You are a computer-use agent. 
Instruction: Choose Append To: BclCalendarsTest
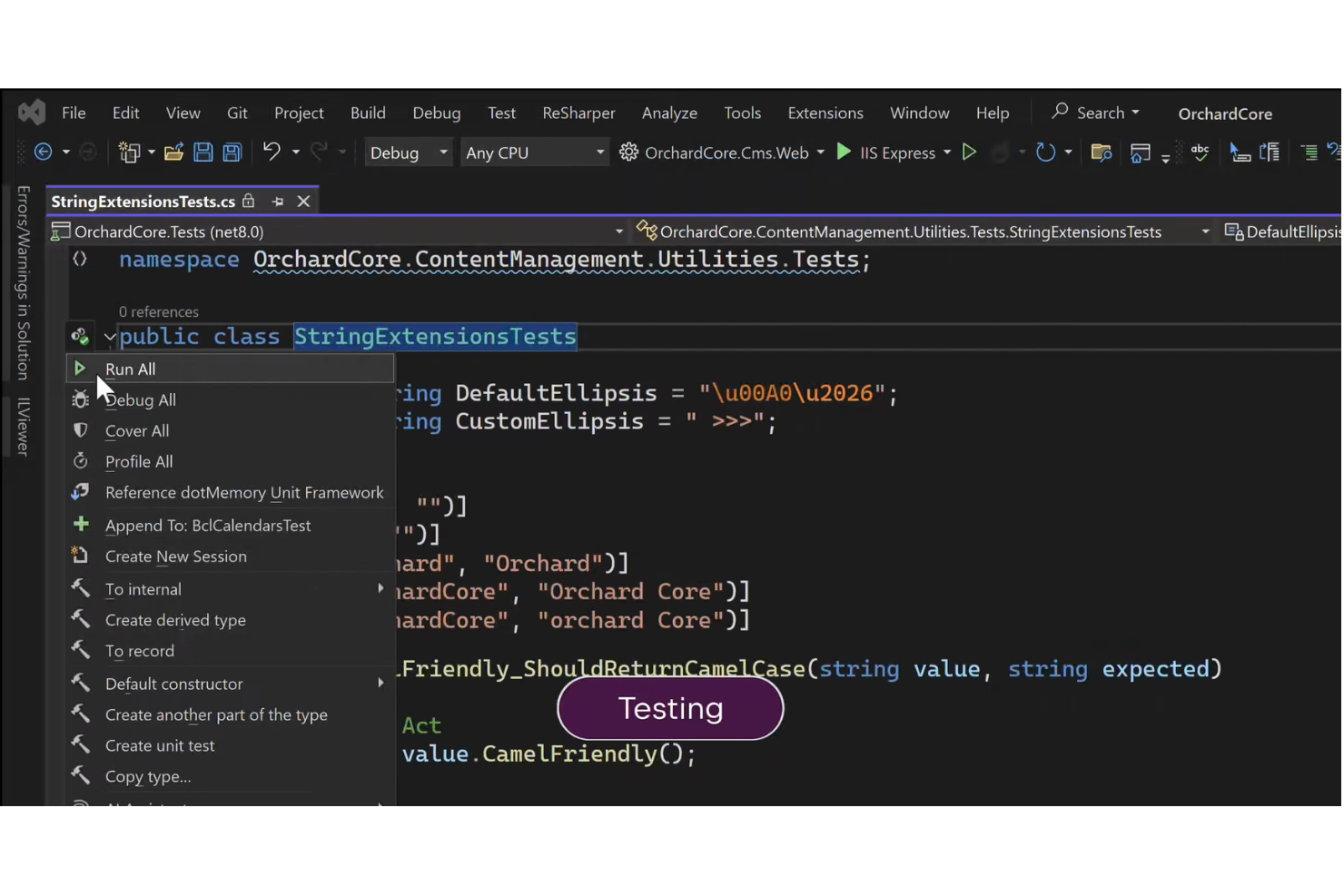coord(230,525)
